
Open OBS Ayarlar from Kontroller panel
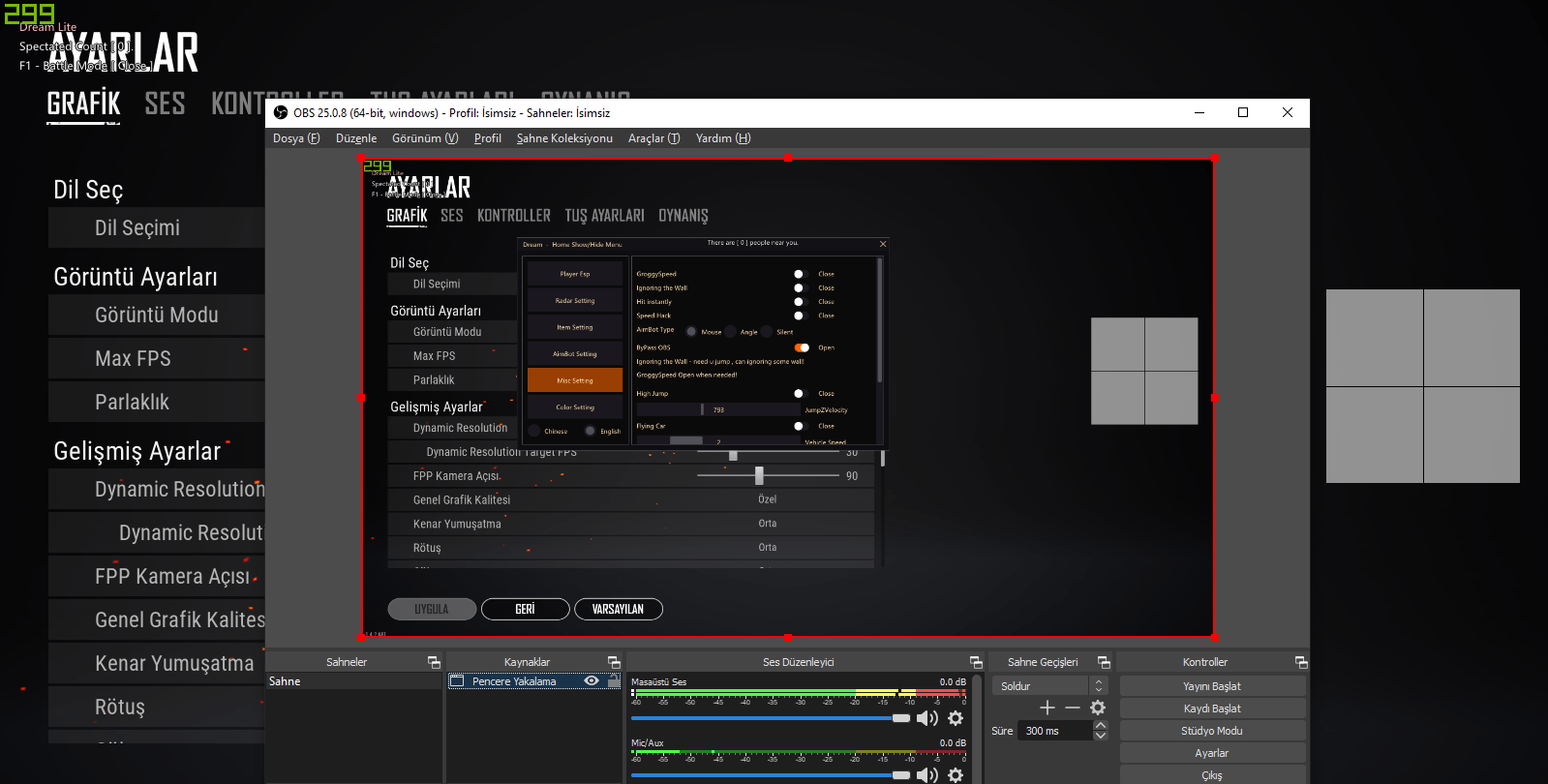(x=1212, y=753)
